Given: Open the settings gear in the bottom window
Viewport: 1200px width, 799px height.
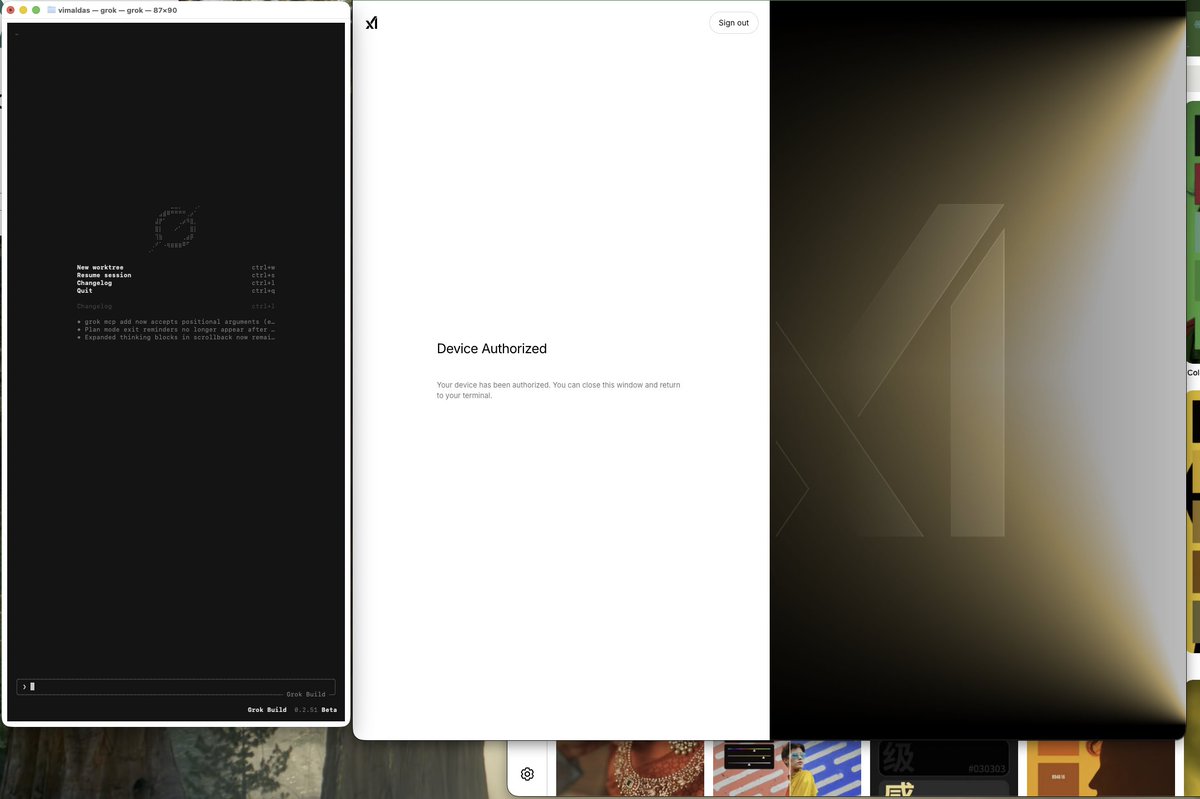Looking at the screenshot, I should click(x=527, y=774).
